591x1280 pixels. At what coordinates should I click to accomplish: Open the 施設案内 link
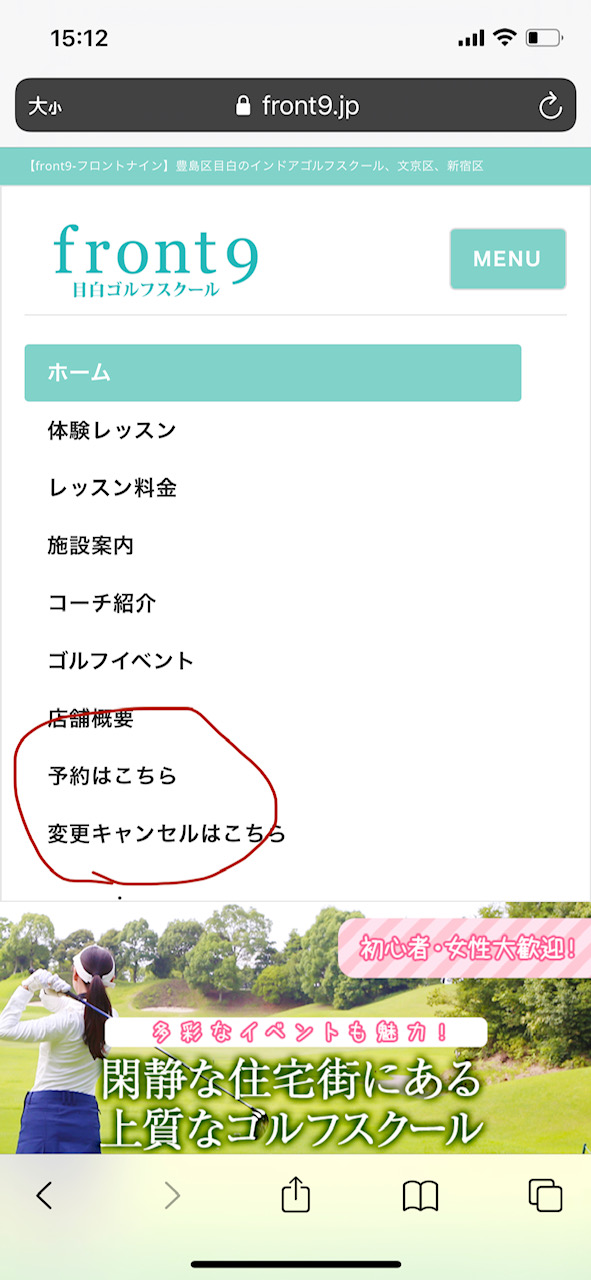(x=90, y=546)
